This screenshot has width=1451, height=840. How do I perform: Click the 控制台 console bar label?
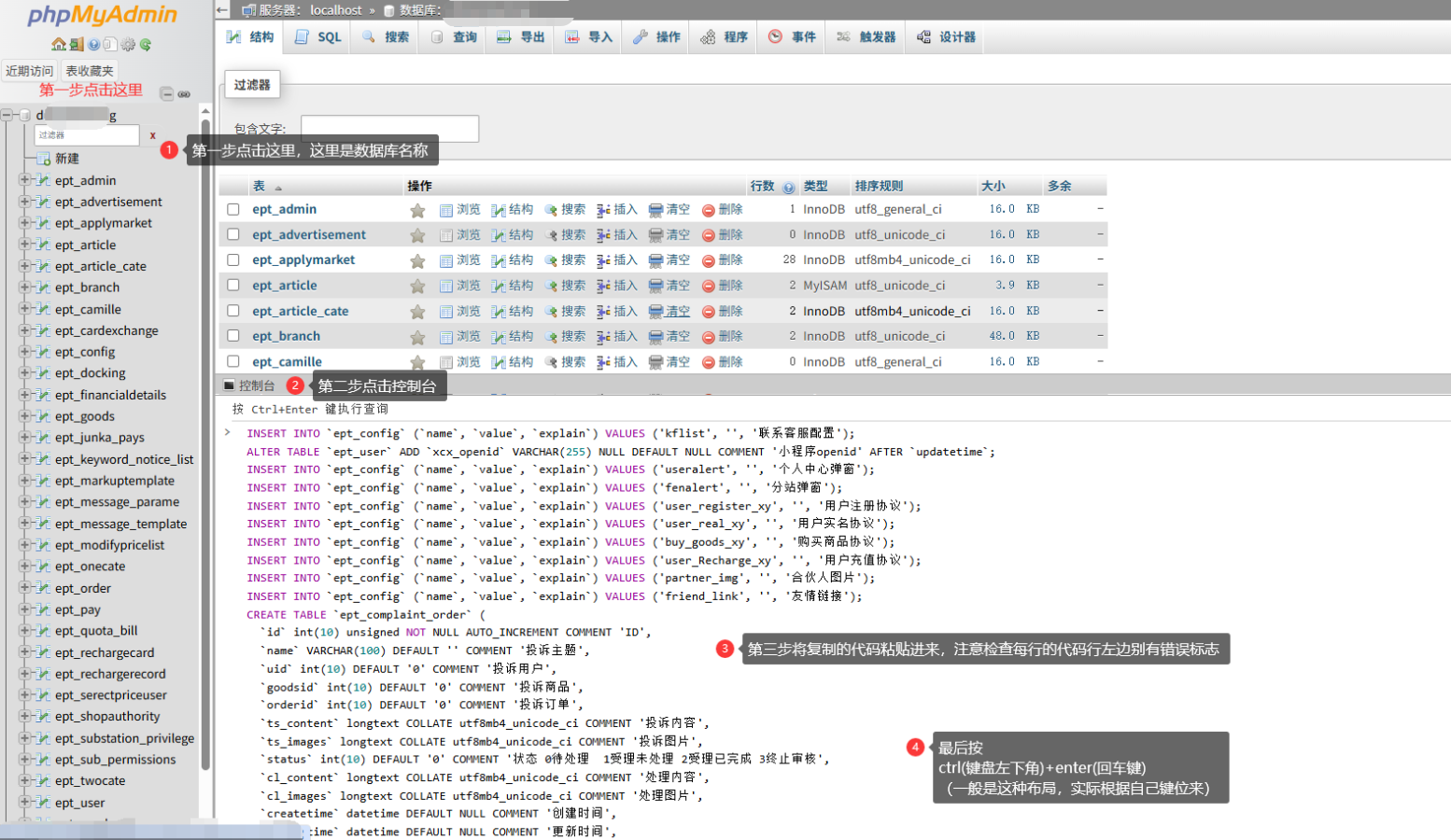pyautogui.click(x=257, y=385)
